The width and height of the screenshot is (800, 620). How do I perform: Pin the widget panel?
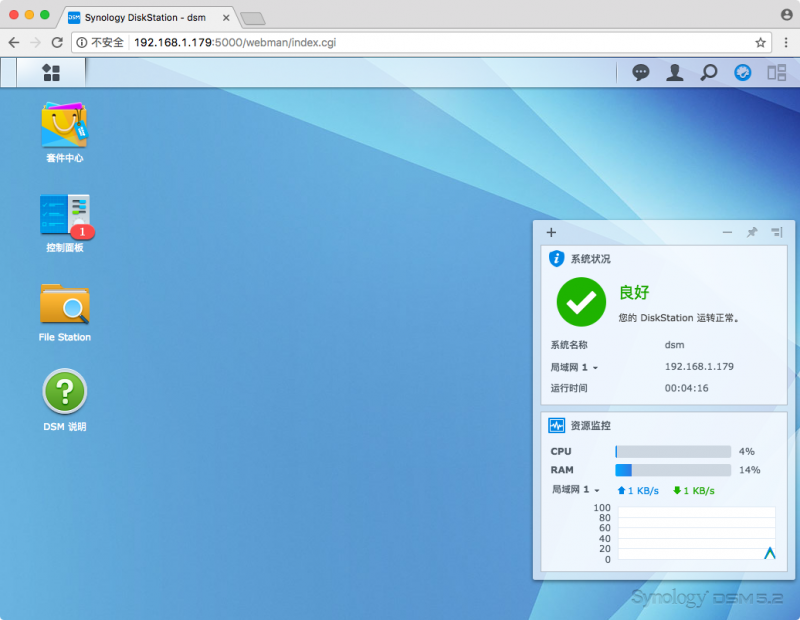[752, 233]
